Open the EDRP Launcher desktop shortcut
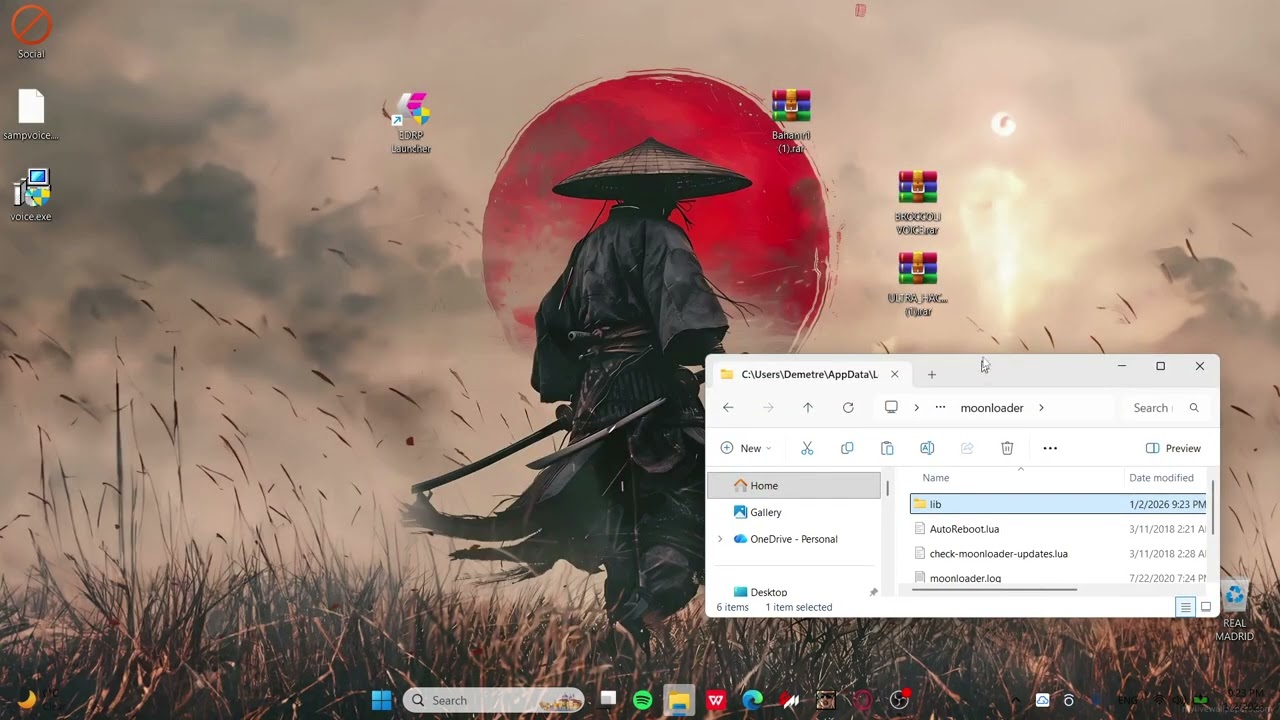This screenshot has height=720, width=1280. (411, 123)
